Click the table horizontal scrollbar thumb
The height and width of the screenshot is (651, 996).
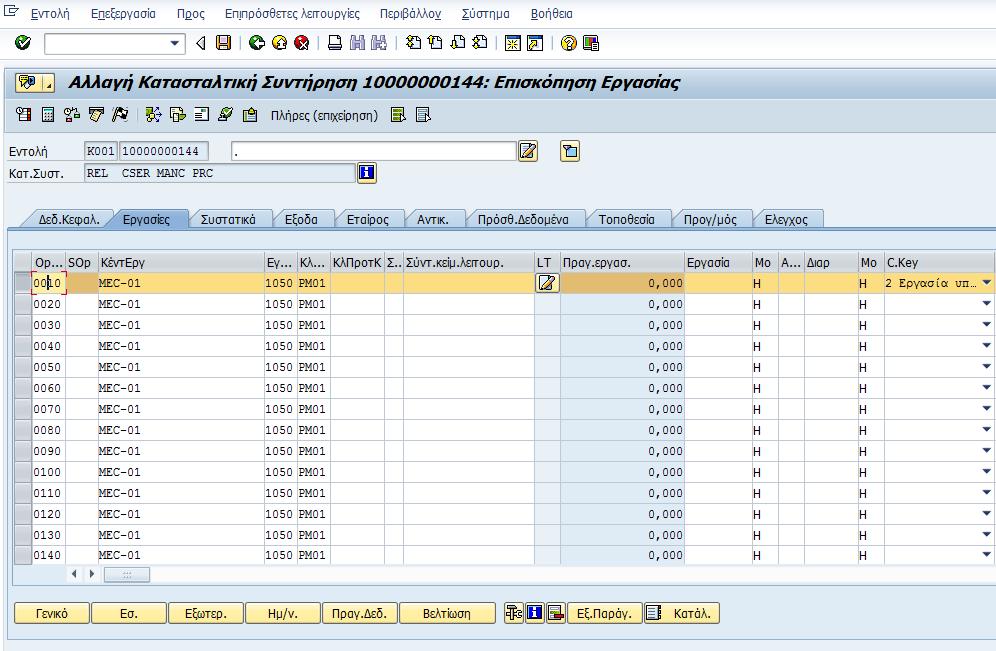(127, 574)
